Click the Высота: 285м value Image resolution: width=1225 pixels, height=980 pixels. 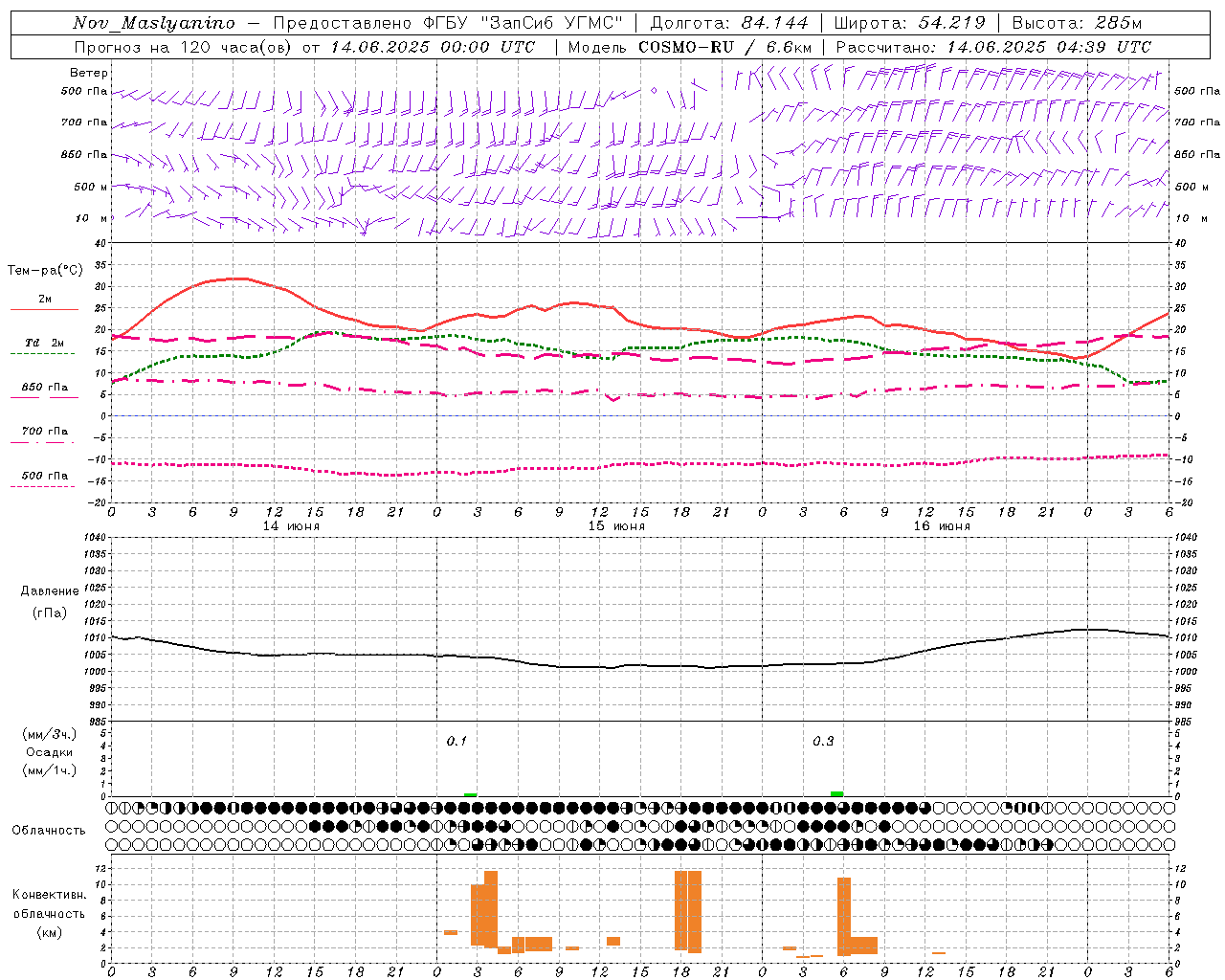click(1077, 23)
